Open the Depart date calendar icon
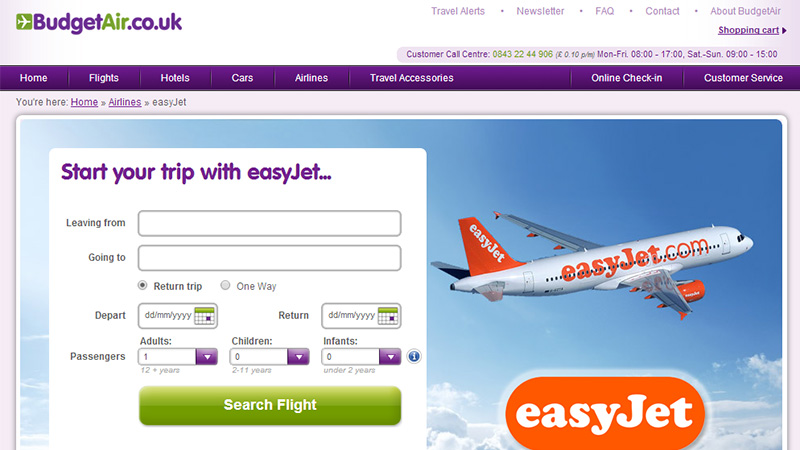 [204, 316]
